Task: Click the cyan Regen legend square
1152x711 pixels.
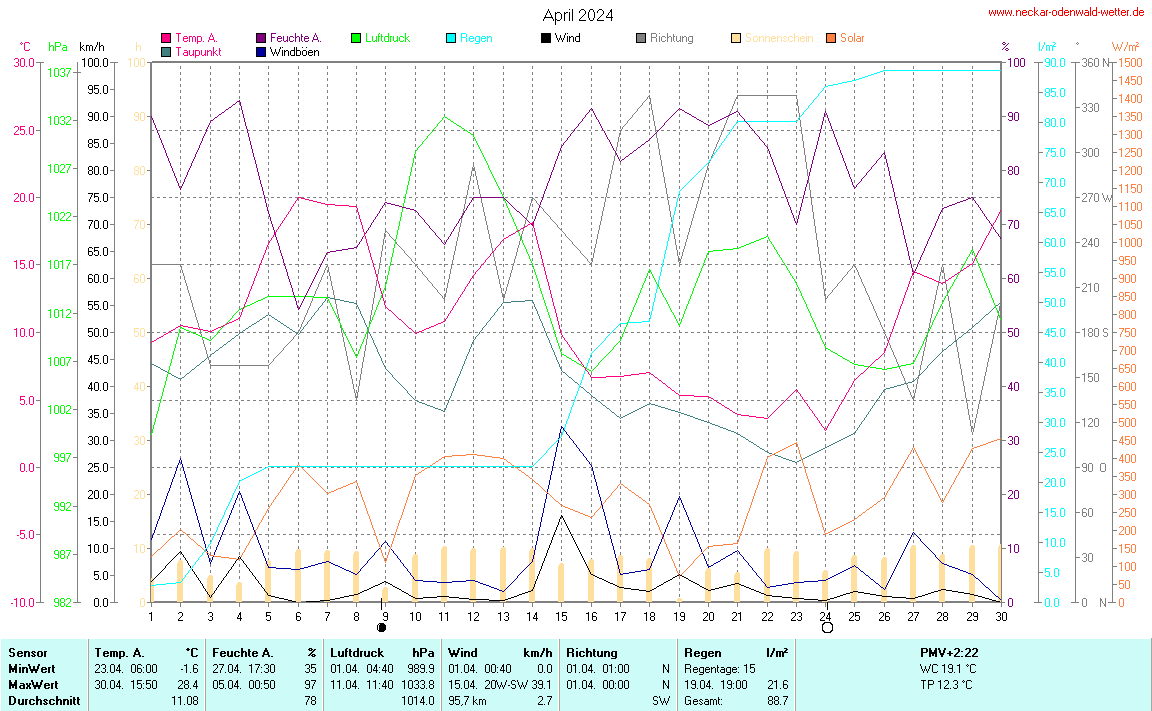Action: [451, 38]
